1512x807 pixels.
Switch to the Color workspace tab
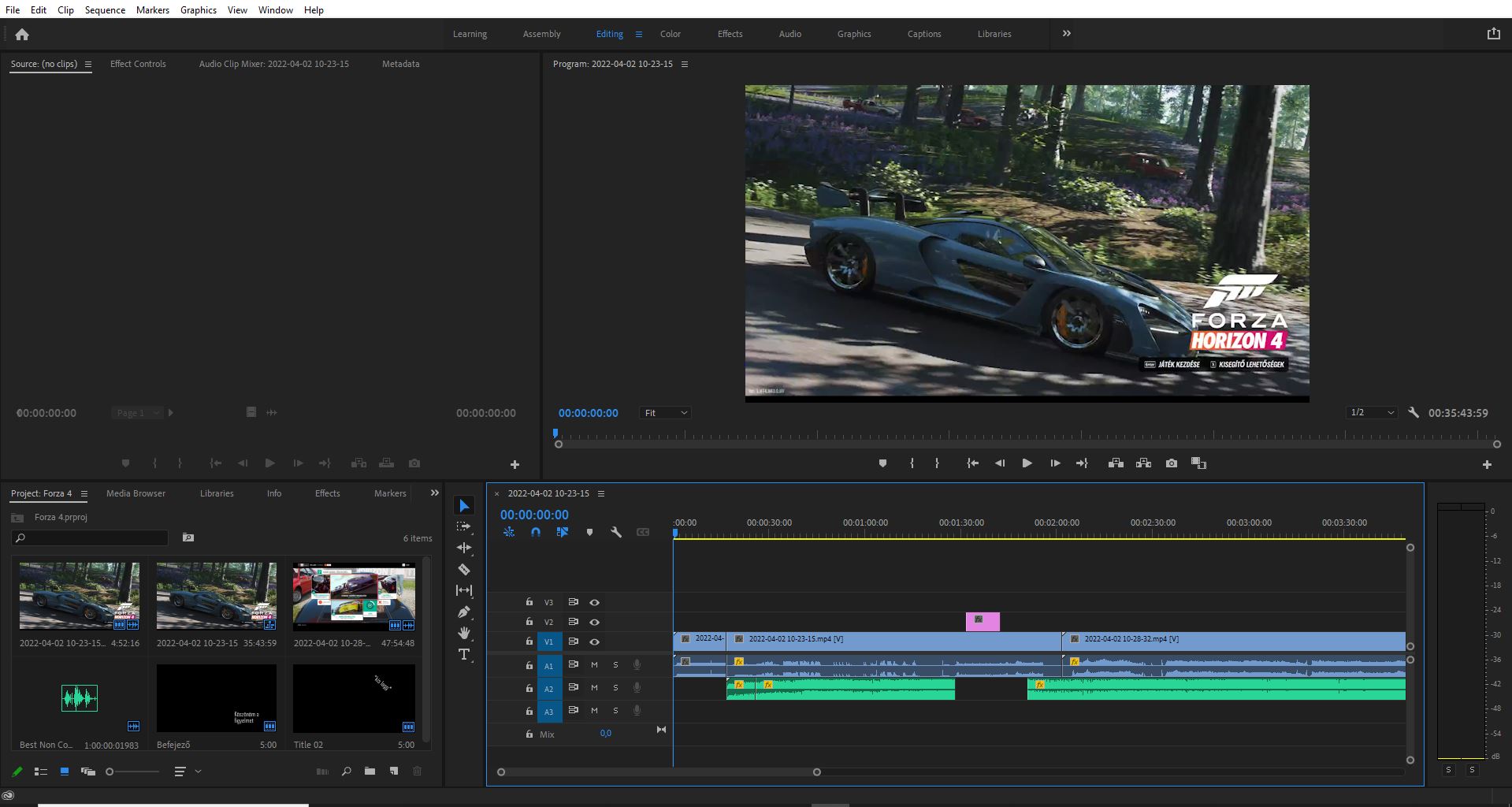[670, 34]
